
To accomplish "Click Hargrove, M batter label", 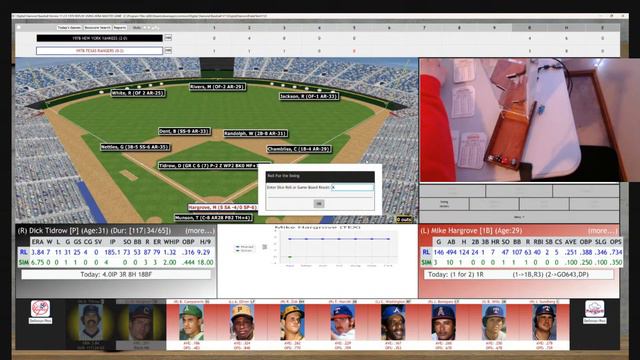I will click(x=223, y=207).
